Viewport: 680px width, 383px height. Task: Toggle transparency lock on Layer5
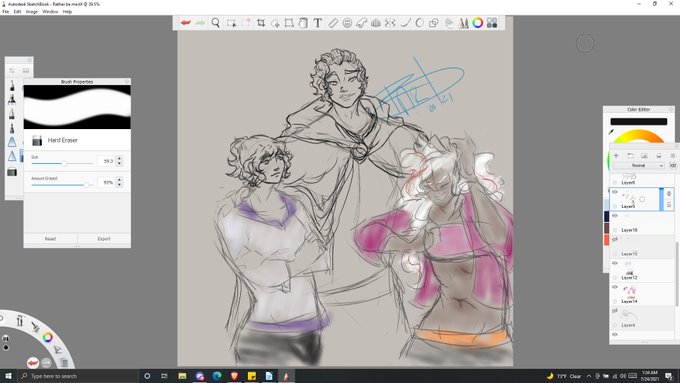(x=615, y=206)
